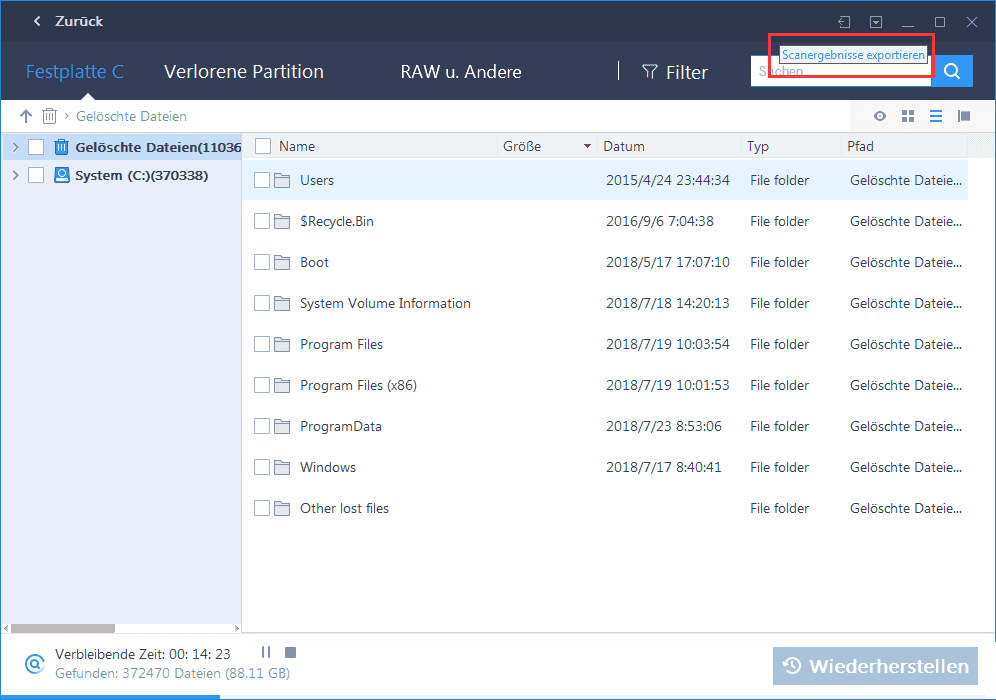The width and height of the screenshot is (996, 700).
Task: Toggle the select-all checkbox beside Name header
Action: 263,146
